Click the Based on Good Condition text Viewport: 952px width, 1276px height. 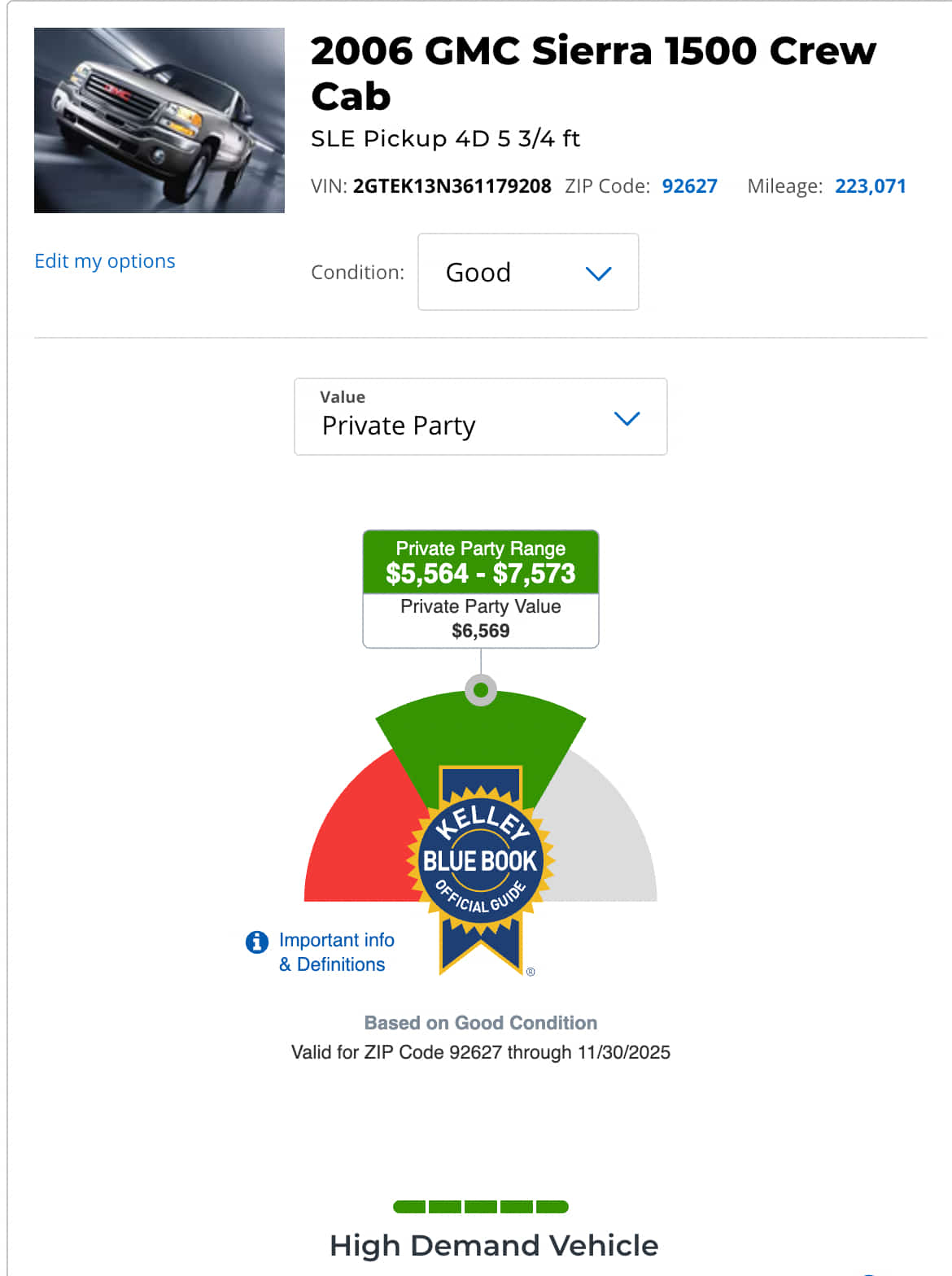click(481, 1023)
